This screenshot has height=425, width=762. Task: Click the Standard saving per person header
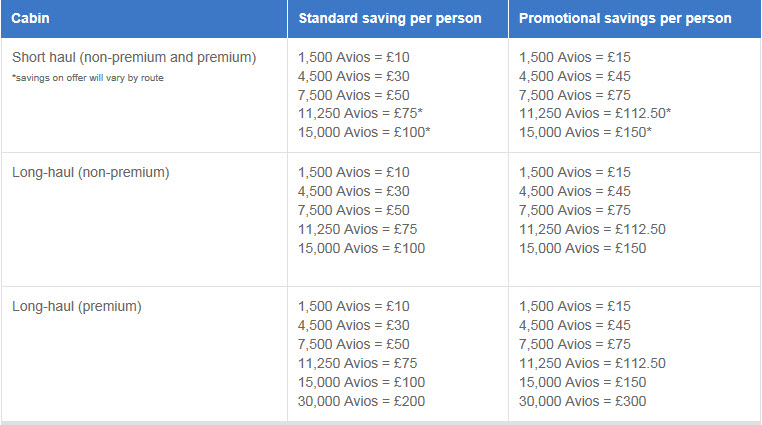tap(390, 18)
